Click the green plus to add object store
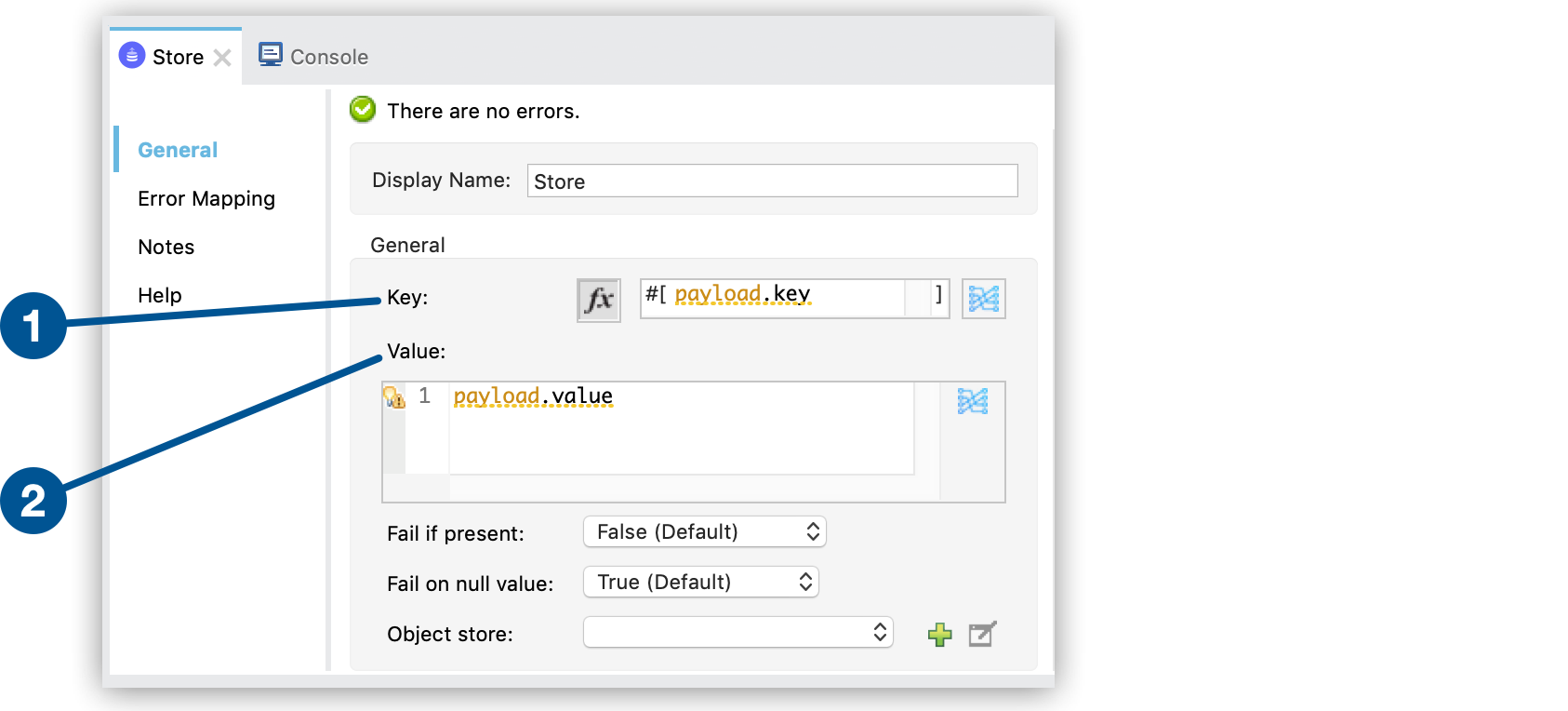Viewport: 1568px width, 711px height. pyautogui.click(x=940, y=635)
